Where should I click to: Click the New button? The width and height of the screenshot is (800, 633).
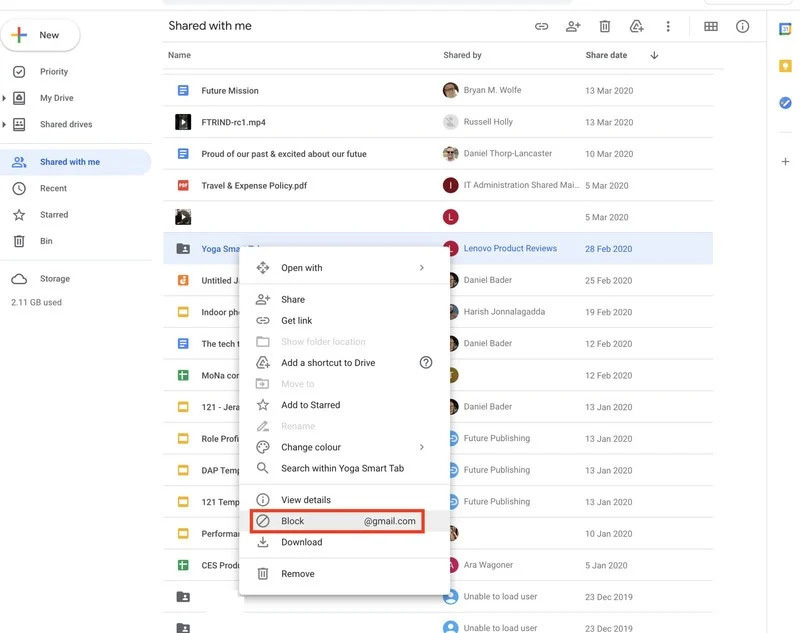[x=40, y=35]
